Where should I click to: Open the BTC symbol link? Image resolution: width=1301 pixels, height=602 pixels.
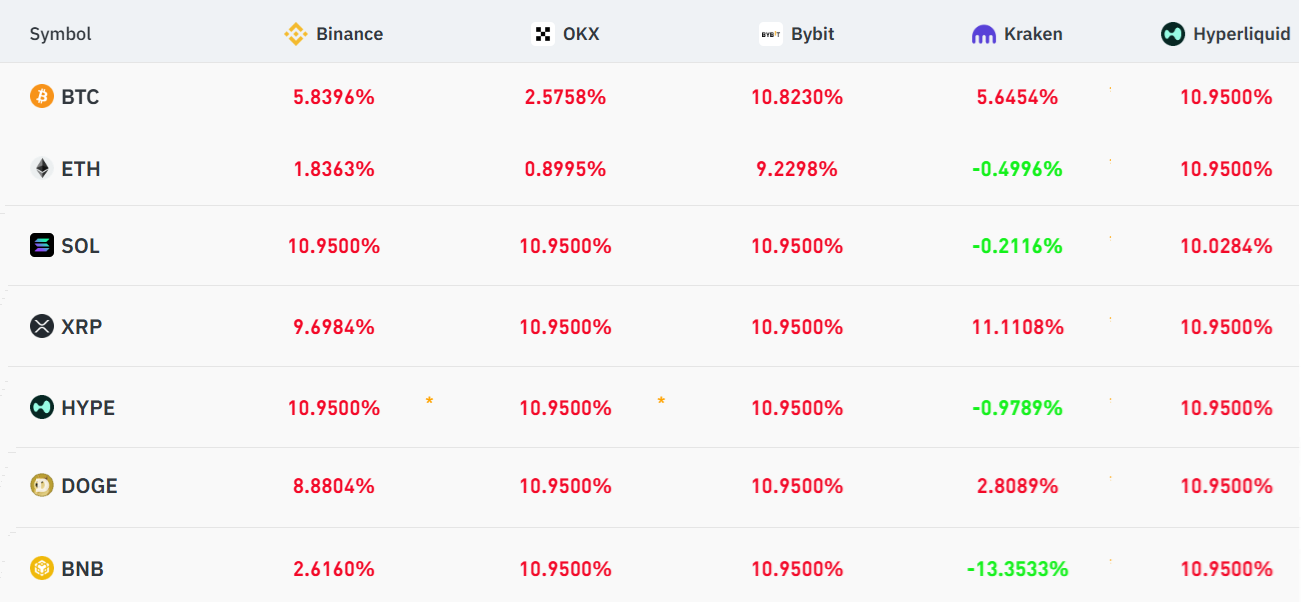click(80, 97)
